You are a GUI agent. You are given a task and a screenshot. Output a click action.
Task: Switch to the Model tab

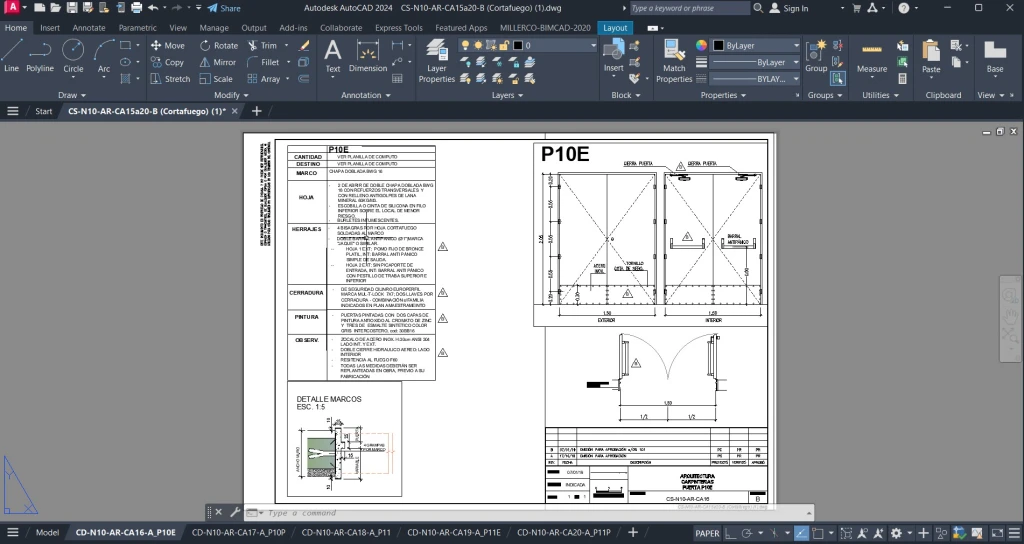[x=47, y=532]
